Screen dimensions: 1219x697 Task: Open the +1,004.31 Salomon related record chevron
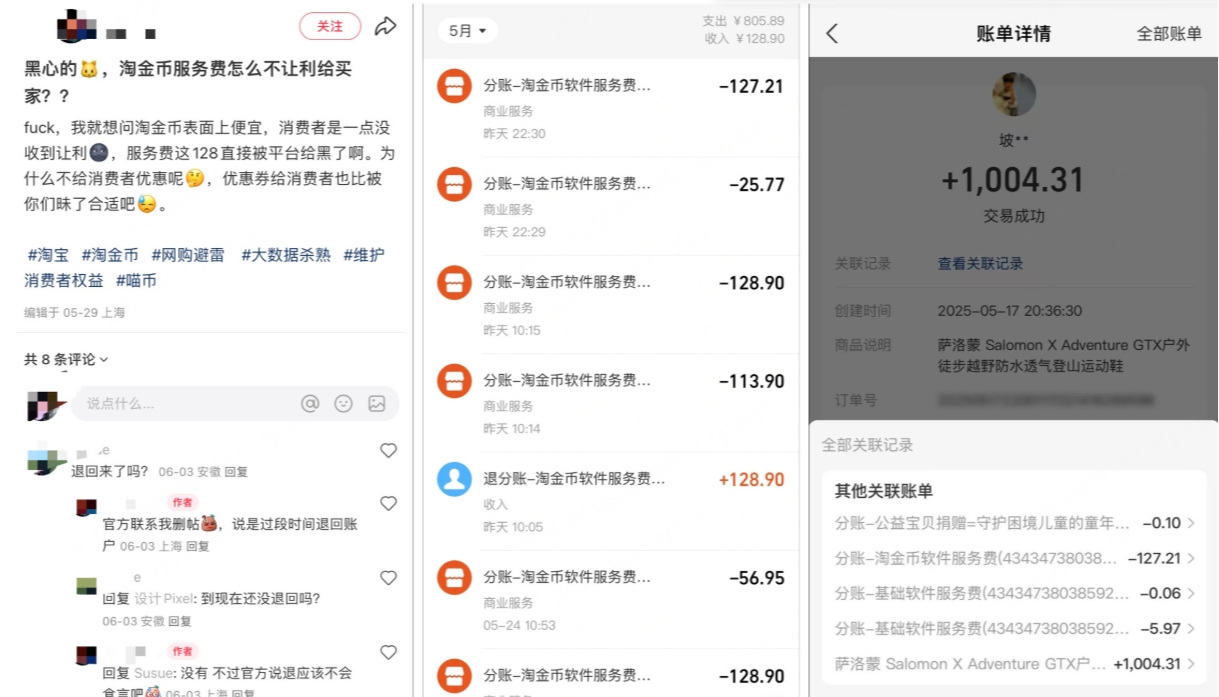(x=1190, y=664)
